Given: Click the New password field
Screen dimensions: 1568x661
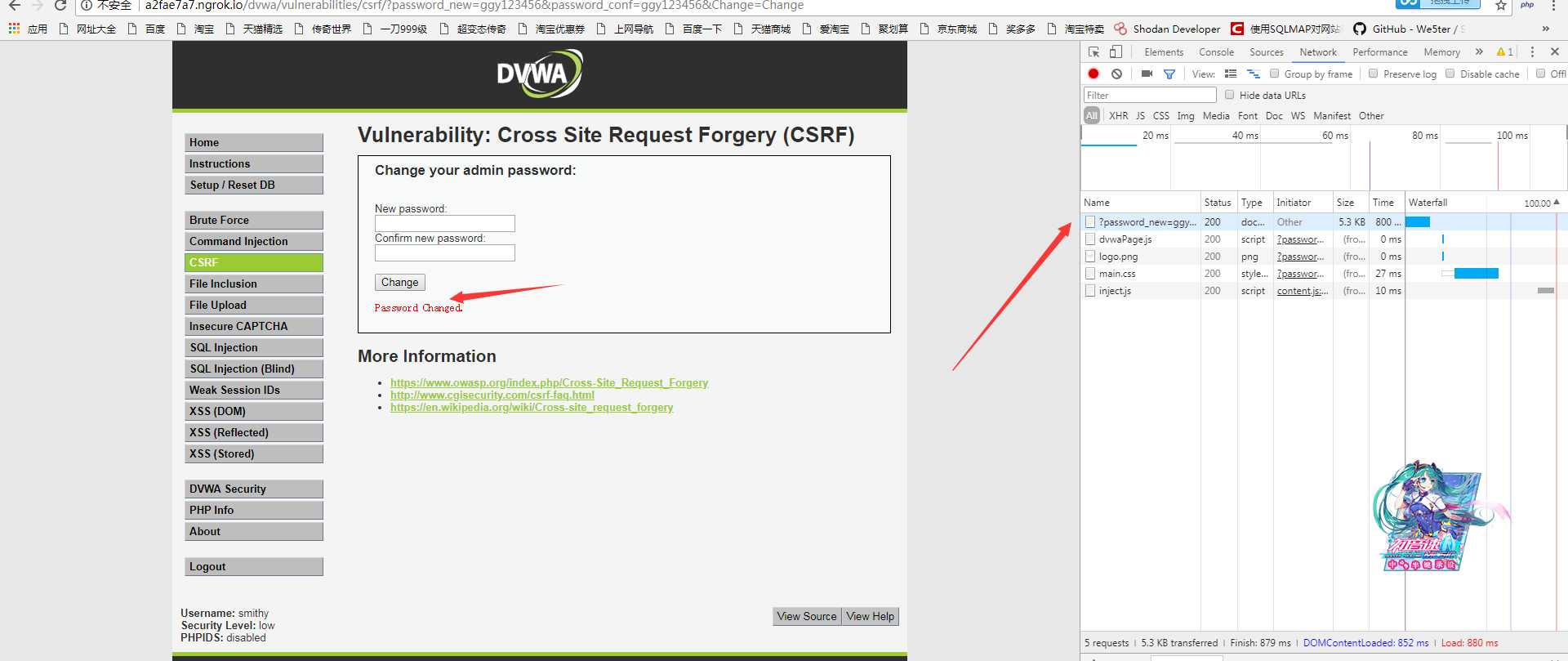Looking at the screenshot, I should click(x=445, y=224).
